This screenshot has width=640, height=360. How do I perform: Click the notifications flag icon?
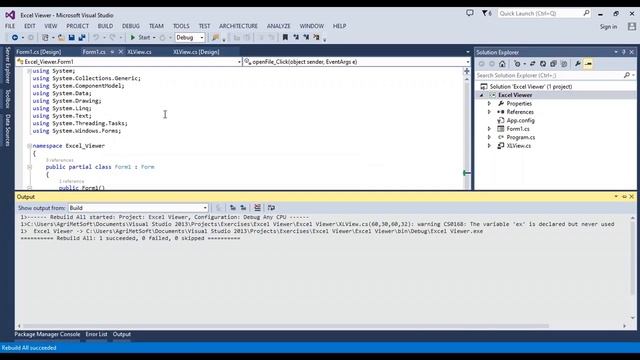[x=486, y=13]
